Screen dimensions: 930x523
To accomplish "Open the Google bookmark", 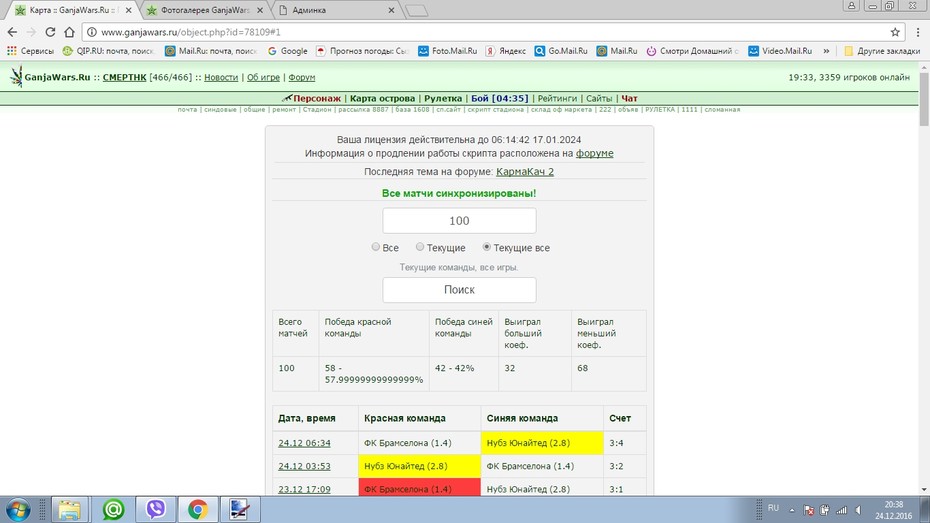I will 288,51.
